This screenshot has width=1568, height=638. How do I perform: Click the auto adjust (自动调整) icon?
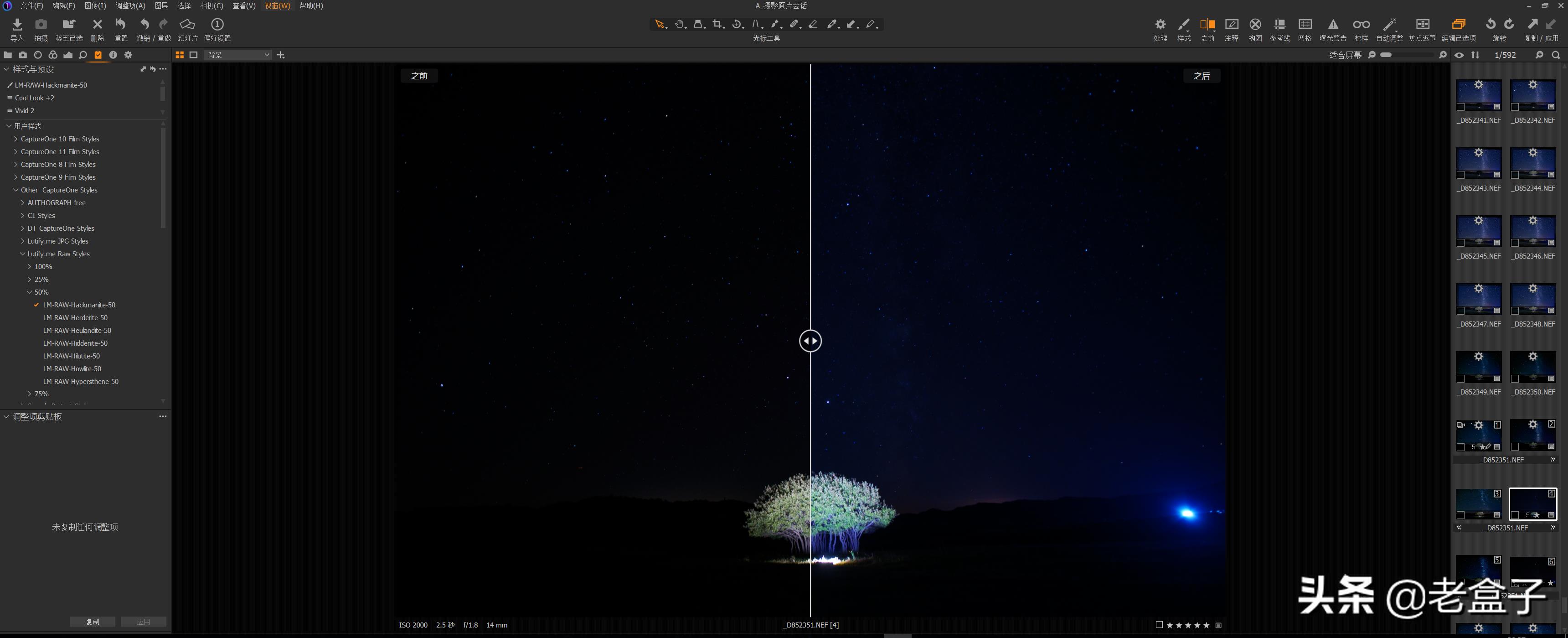1389,24
